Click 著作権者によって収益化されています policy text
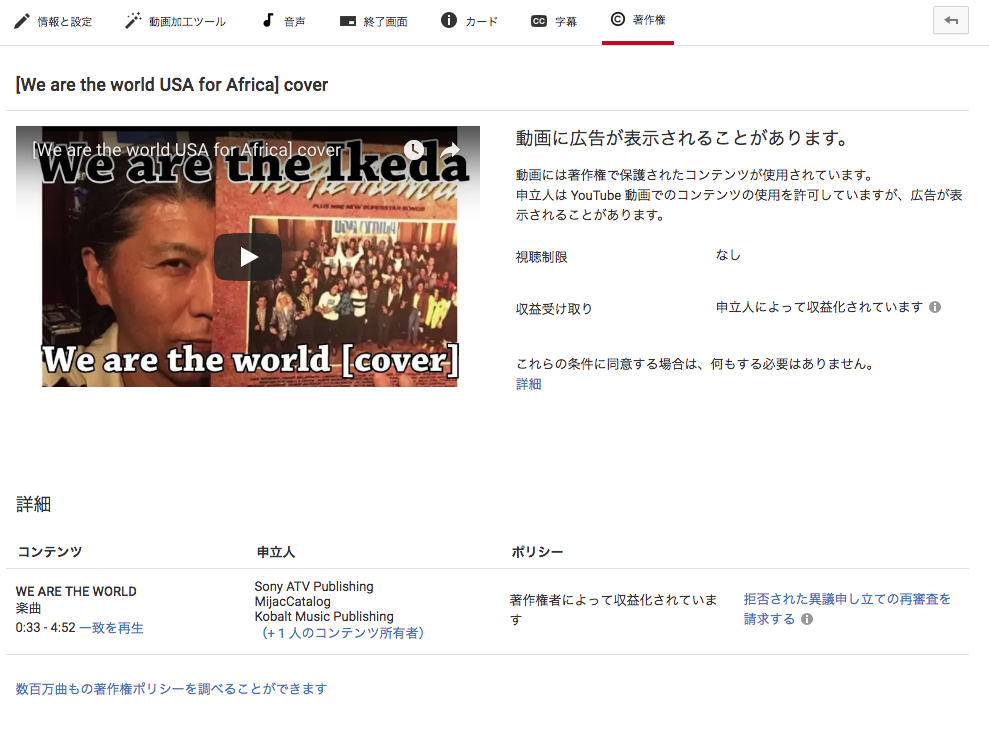 pyautogui.click(x=613, y=609)
